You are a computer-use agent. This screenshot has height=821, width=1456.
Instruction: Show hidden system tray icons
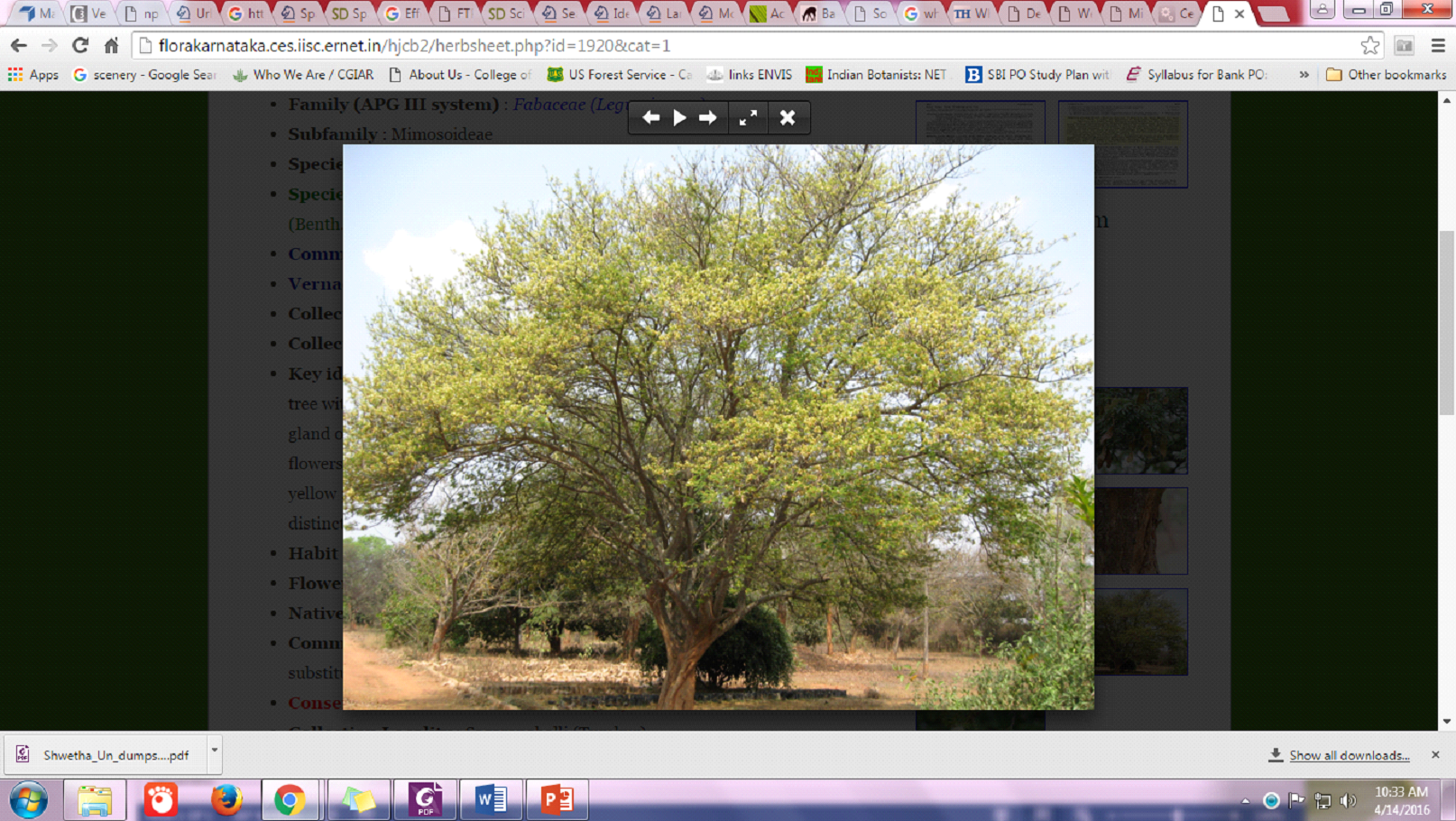click(1246, 800)
